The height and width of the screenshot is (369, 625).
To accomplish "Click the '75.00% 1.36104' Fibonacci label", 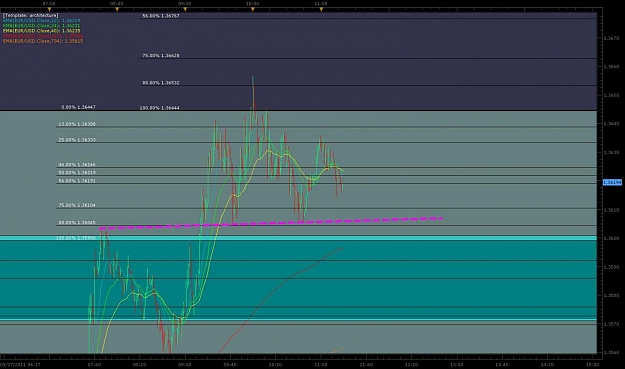I will pyautogui.click(x=77, y=205).
